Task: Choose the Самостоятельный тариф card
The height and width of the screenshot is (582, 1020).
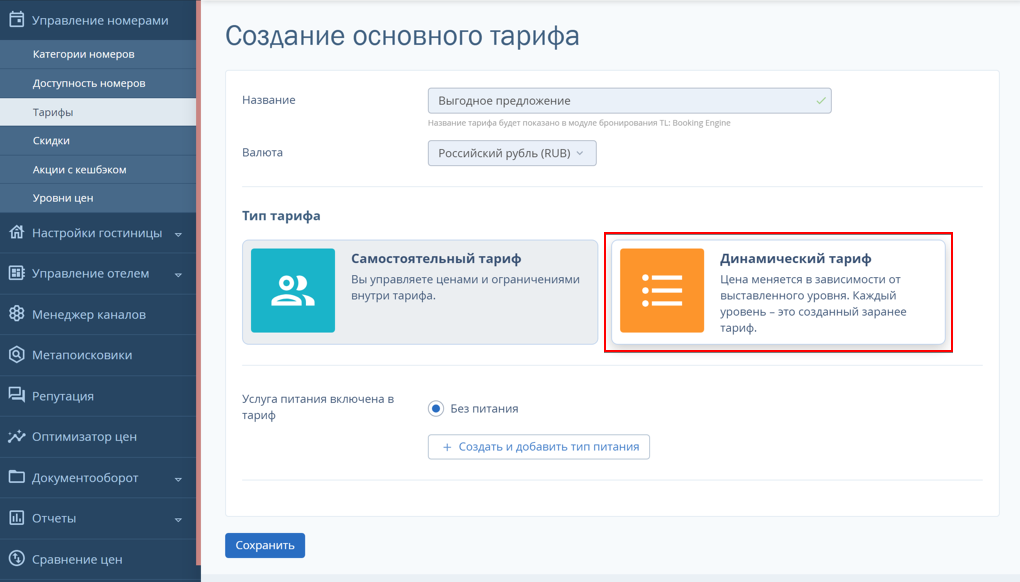Action: click(x=420, y=292)
